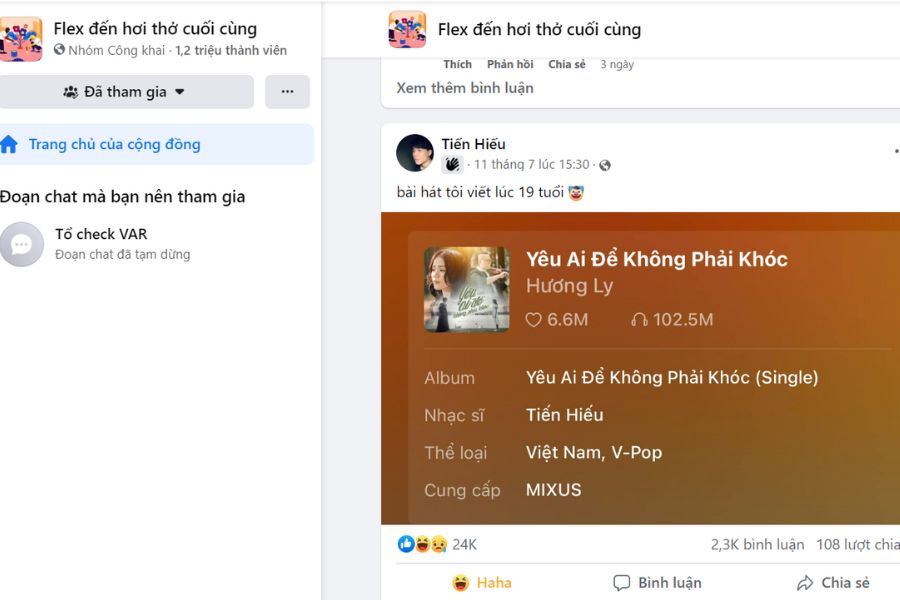Toggle the Haha reaction on the post

pos(482,583)
